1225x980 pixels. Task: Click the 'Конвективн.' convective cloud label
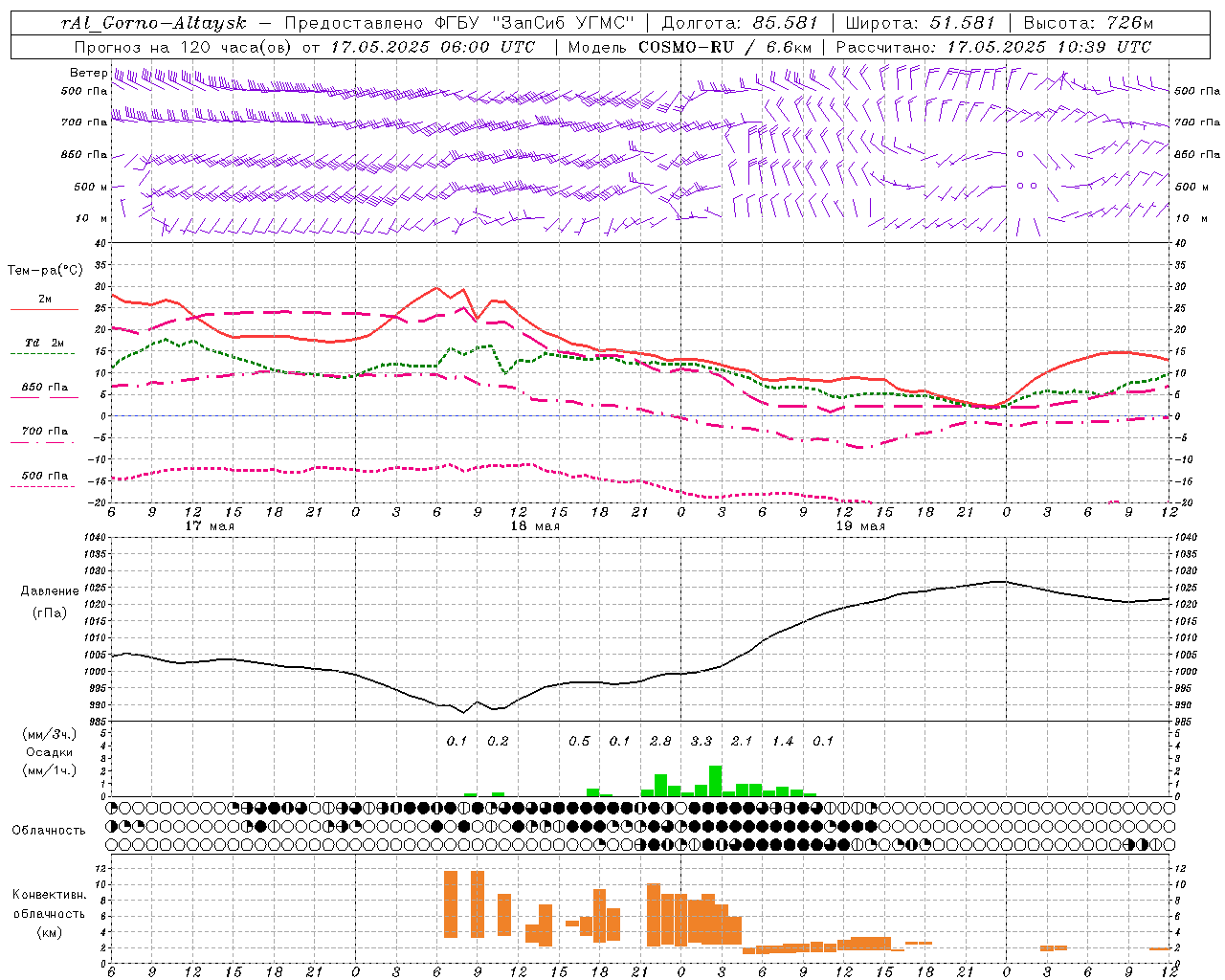pos(50,895)
